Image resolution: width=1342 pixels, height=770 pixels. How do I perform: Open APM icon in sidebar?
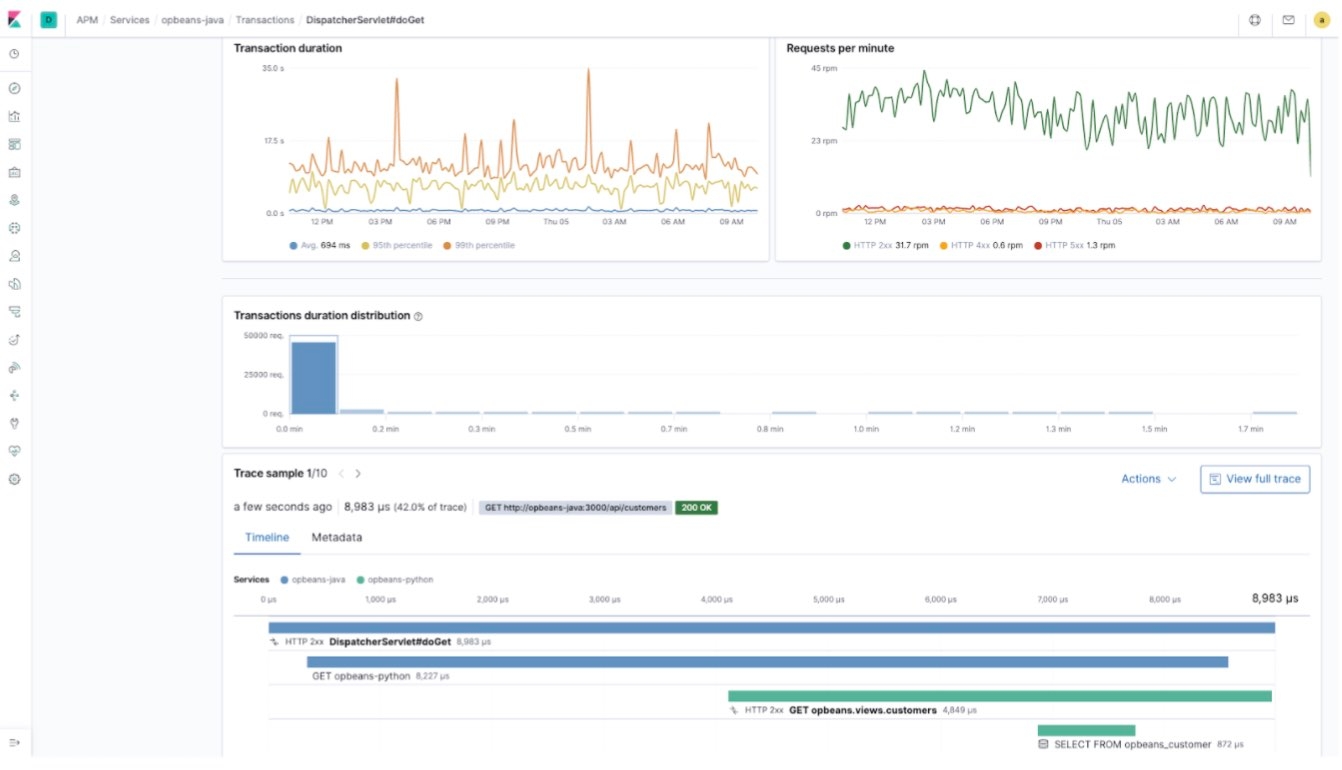15,312
